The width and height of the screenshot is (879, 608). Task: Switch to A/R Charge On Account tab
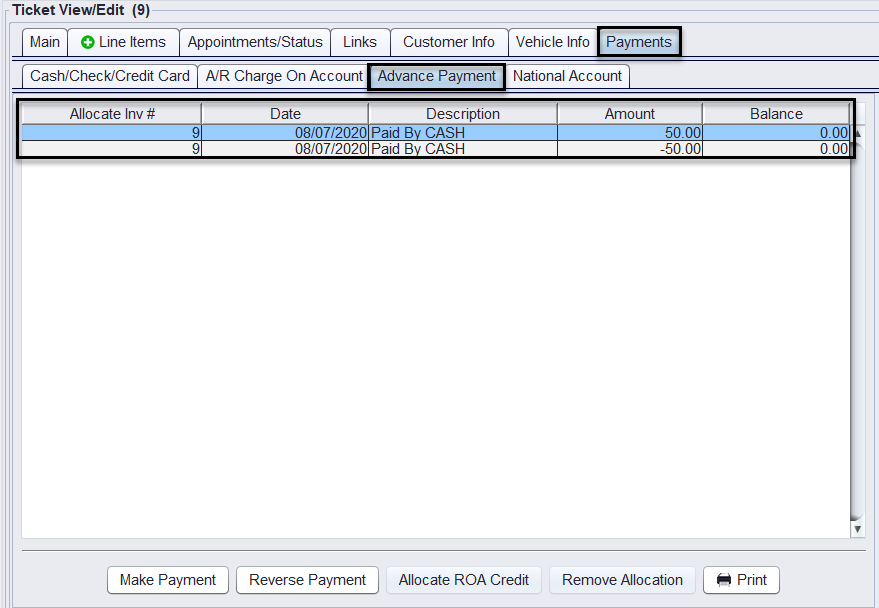click(284, 76)
